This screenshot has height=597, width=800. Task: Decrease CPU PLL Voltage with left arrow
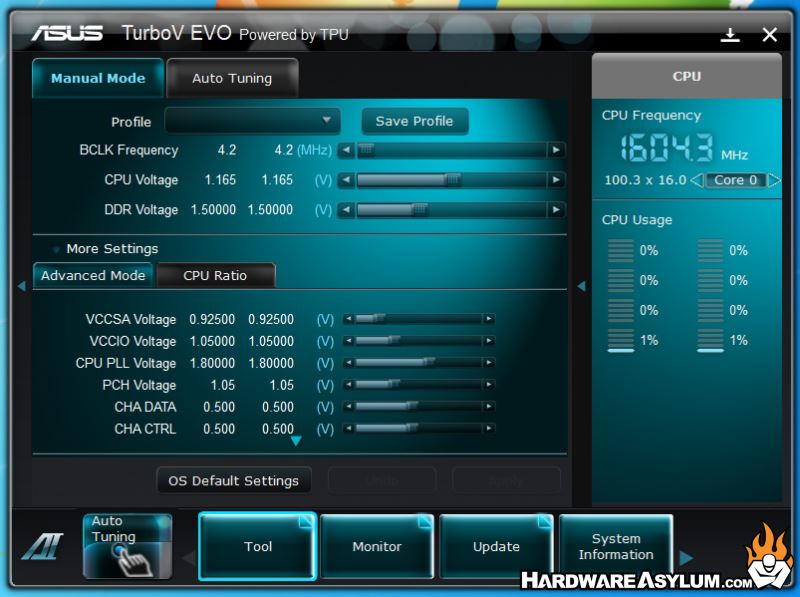click(348, 362)
